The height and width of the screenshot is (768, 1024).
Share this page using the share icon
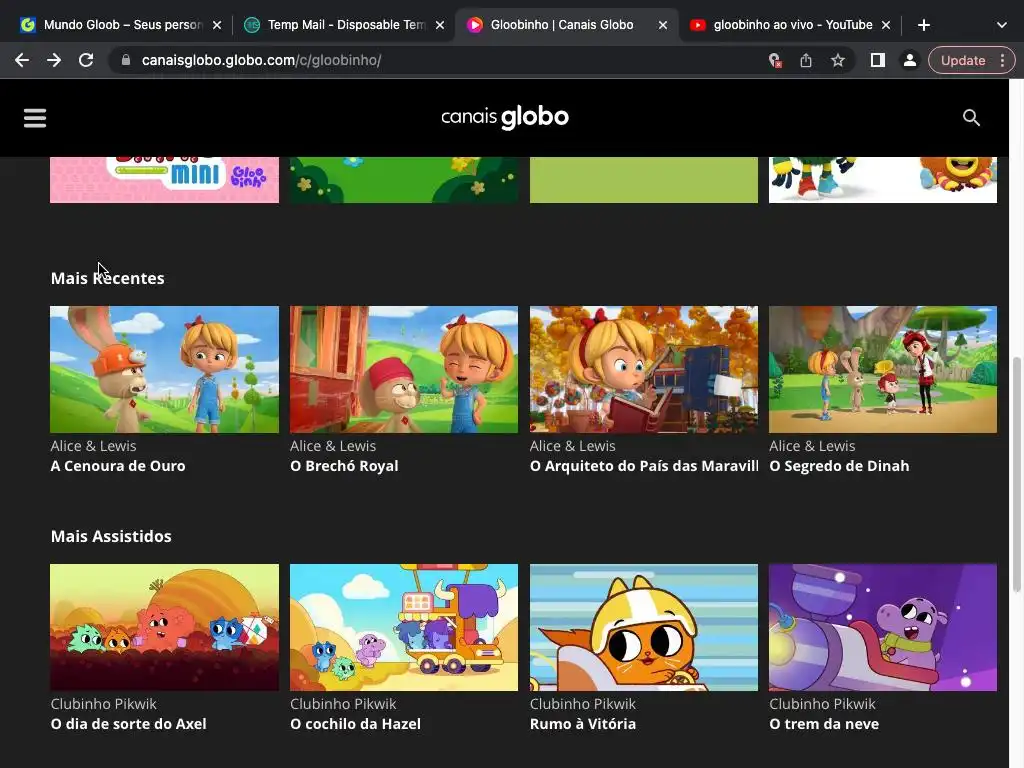(x=806, y=61)
